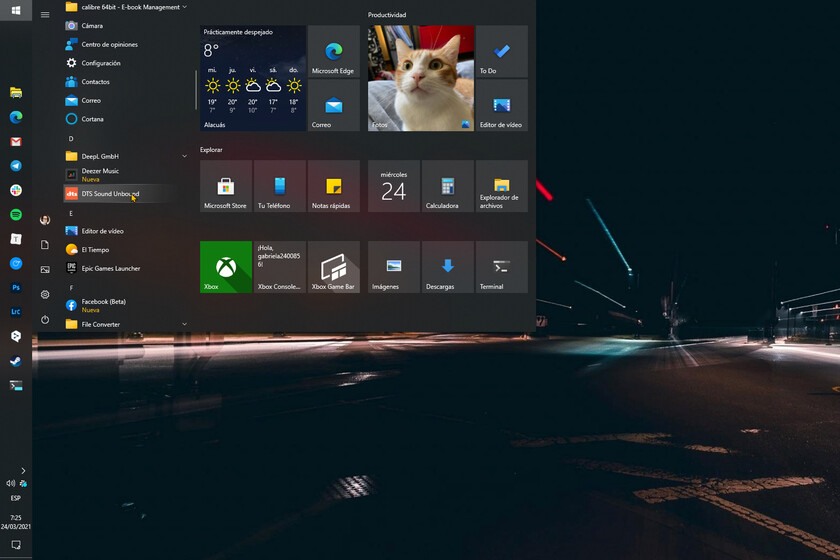Screen dimensions: 840x560
Task: Open Centro de opiniones
Action: pos(126,44)
